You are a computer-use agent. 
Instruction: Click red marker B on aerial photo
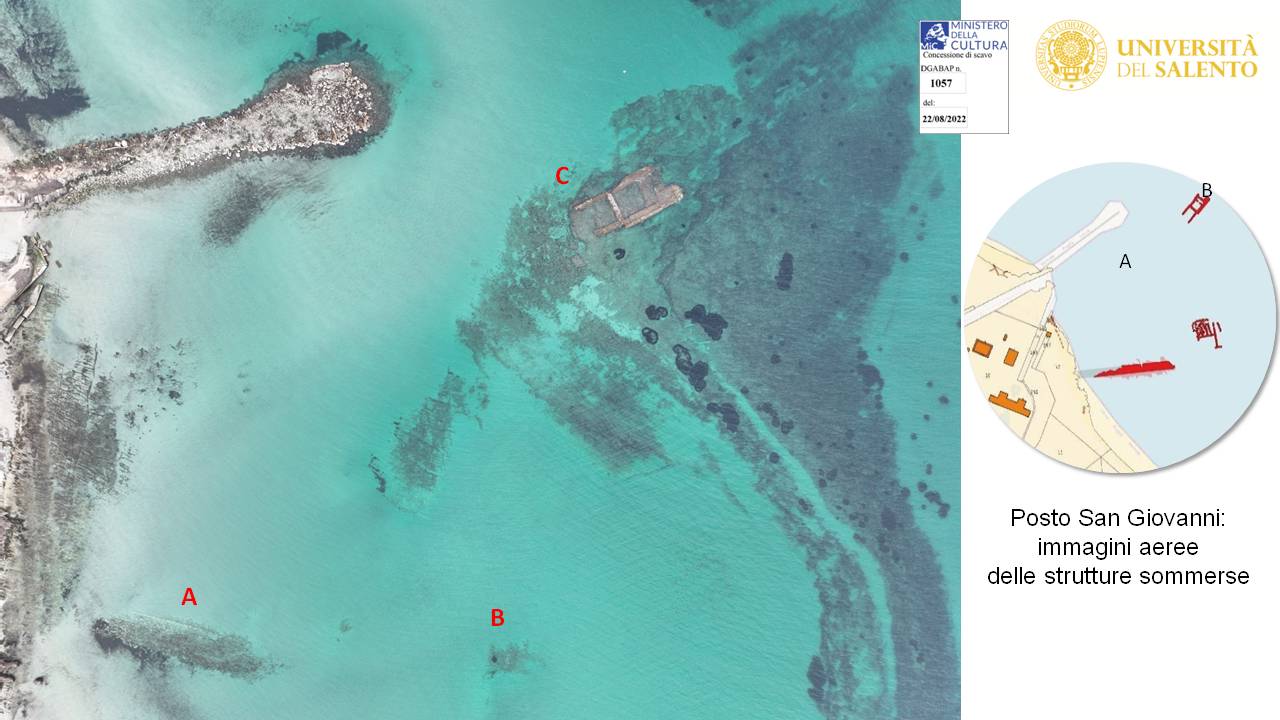tap(497, 618)
